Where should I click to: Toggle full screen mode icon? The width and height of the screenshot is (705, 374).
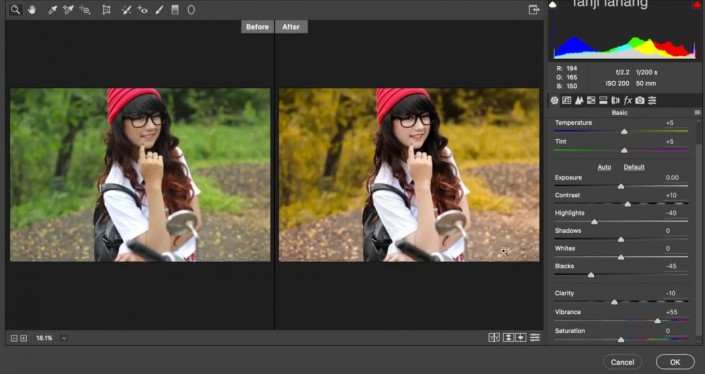coord(534,9)
